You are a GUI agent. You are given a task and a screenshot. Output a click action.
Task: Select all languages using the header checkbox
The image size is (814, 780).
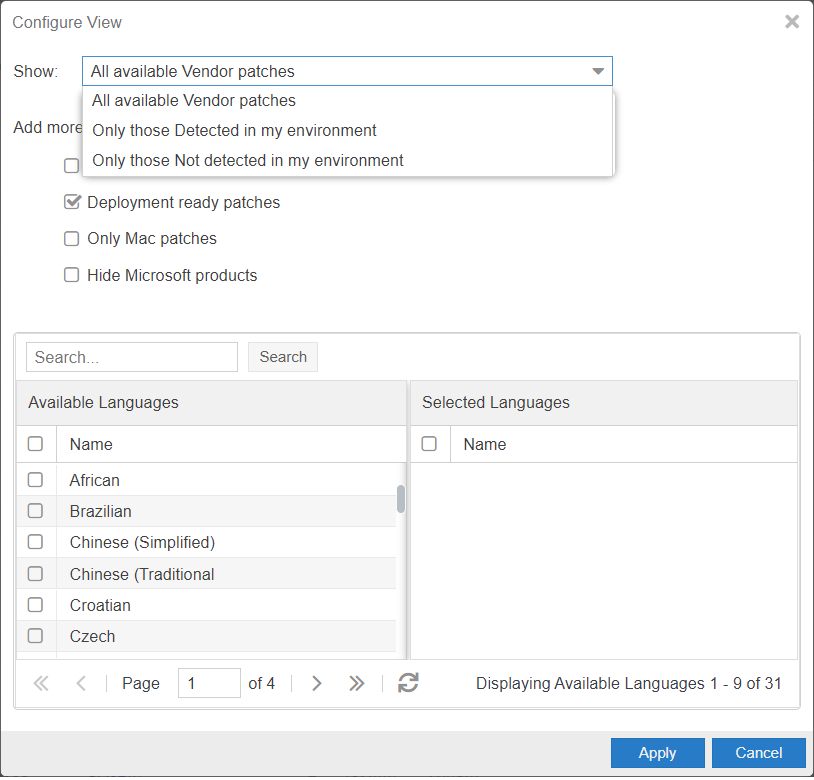[35, 443]
